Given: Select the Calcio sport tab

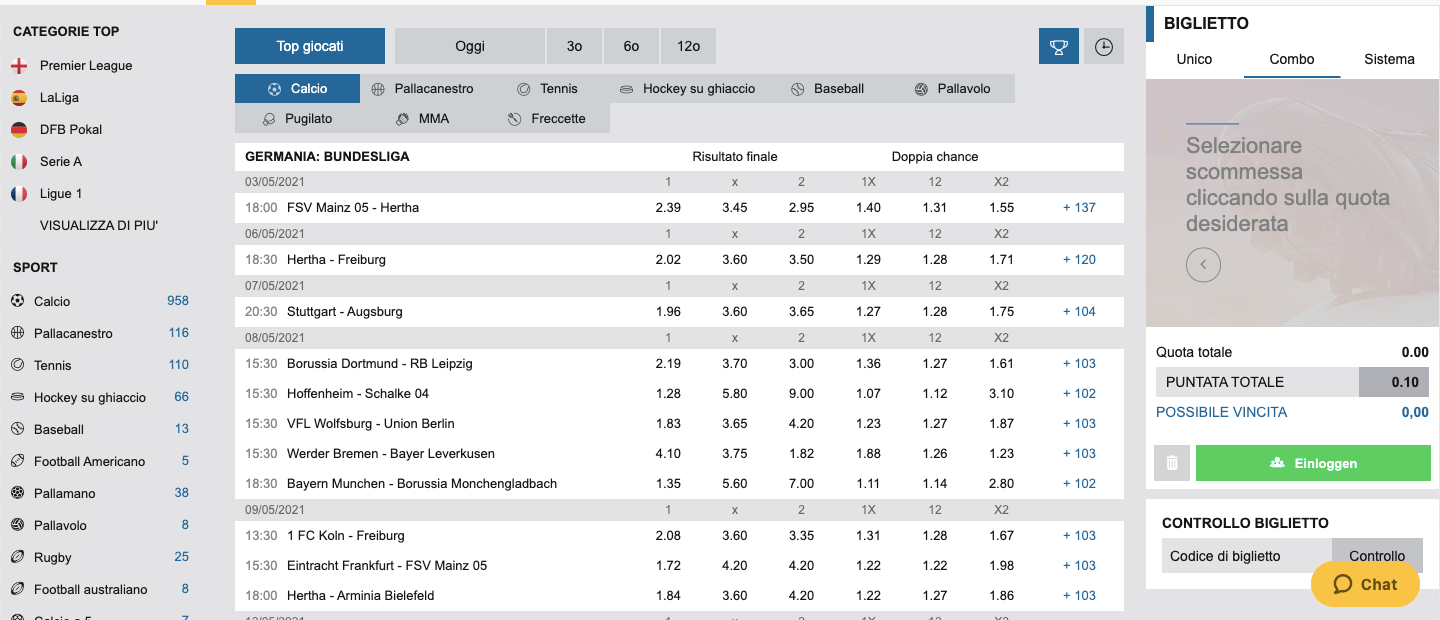Looking at the screenshot, I should point(297,89).
